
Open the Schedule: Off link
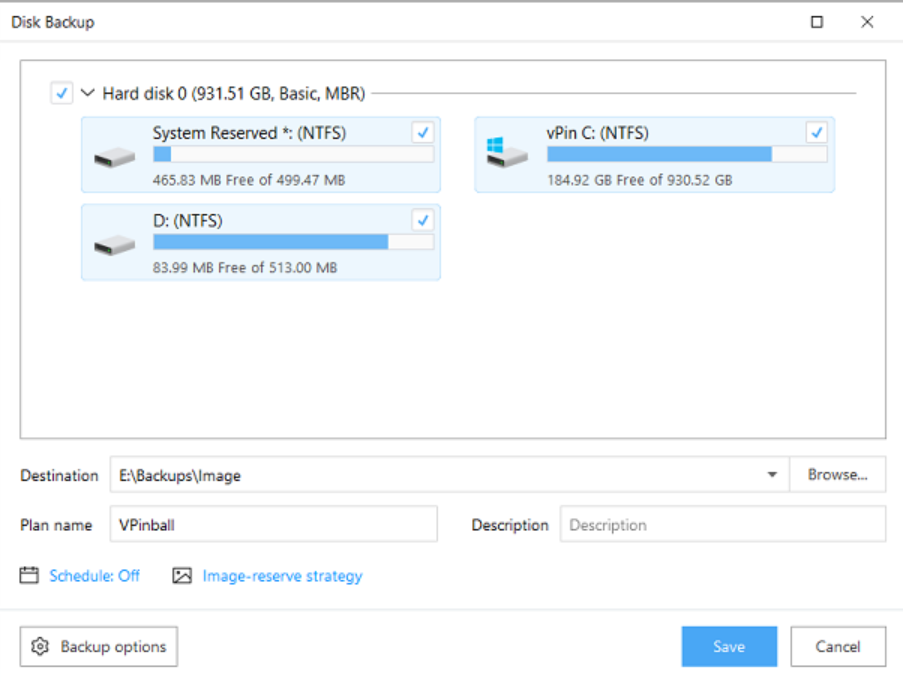(94, 575)
